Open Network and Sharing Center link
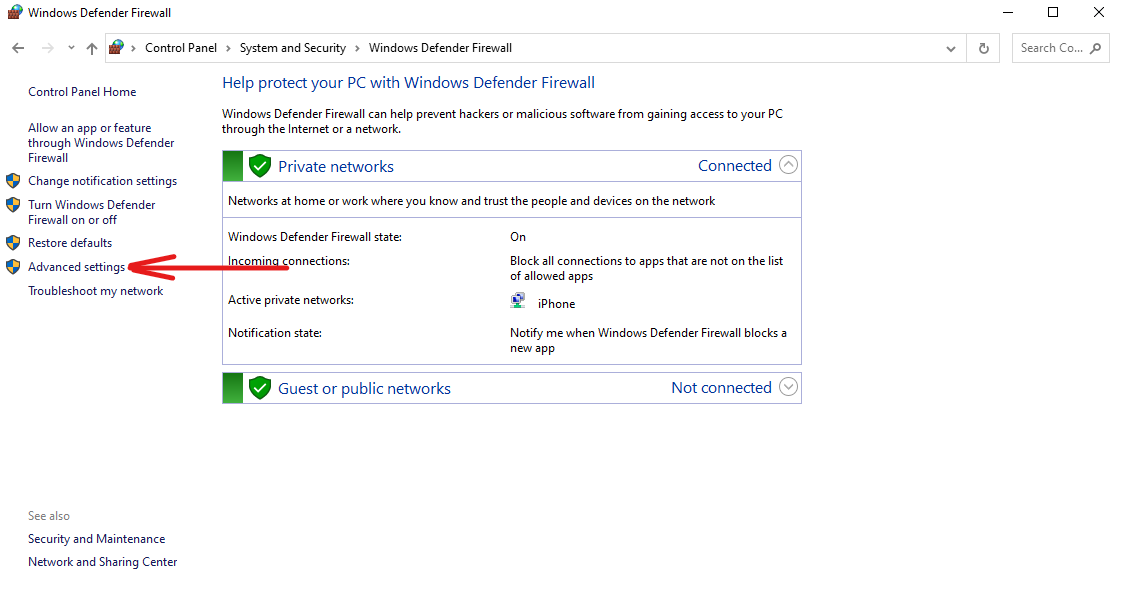Screen dimensions: 1121x589 pyautogui.click(x=102, y=562)
